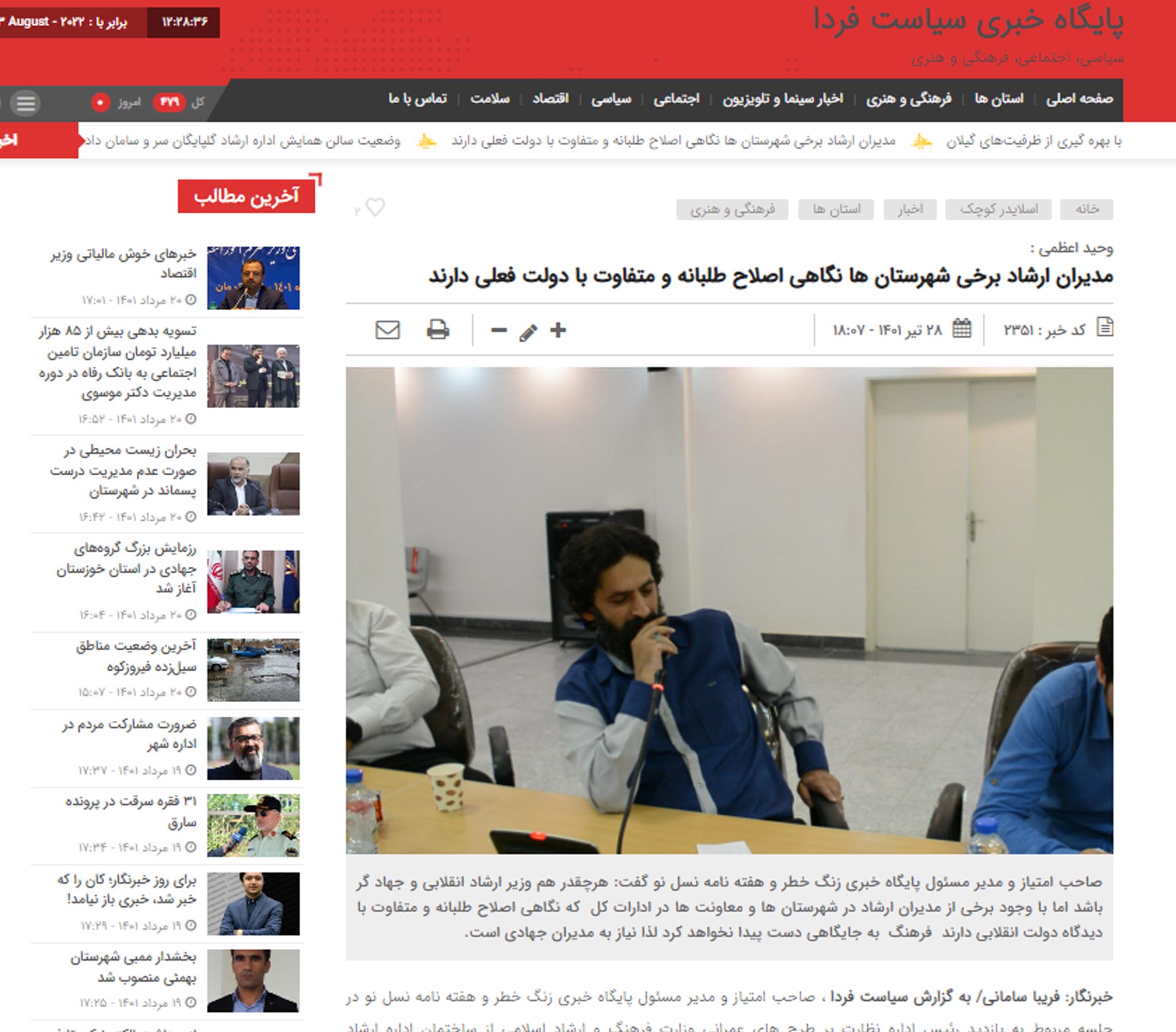Click the email share envelope icon
Screen dimensions: 1176x1032
coord(387,330)
